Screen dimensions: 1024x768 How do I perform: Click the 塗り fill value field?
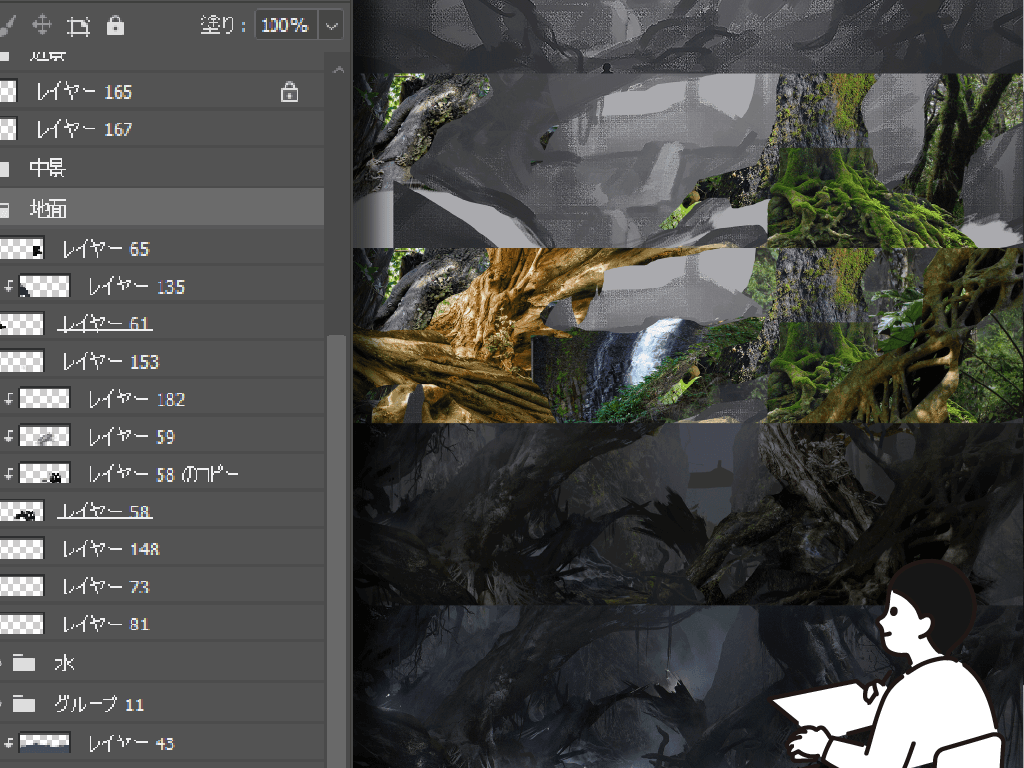pyautogui.click(x=285, y=25)
